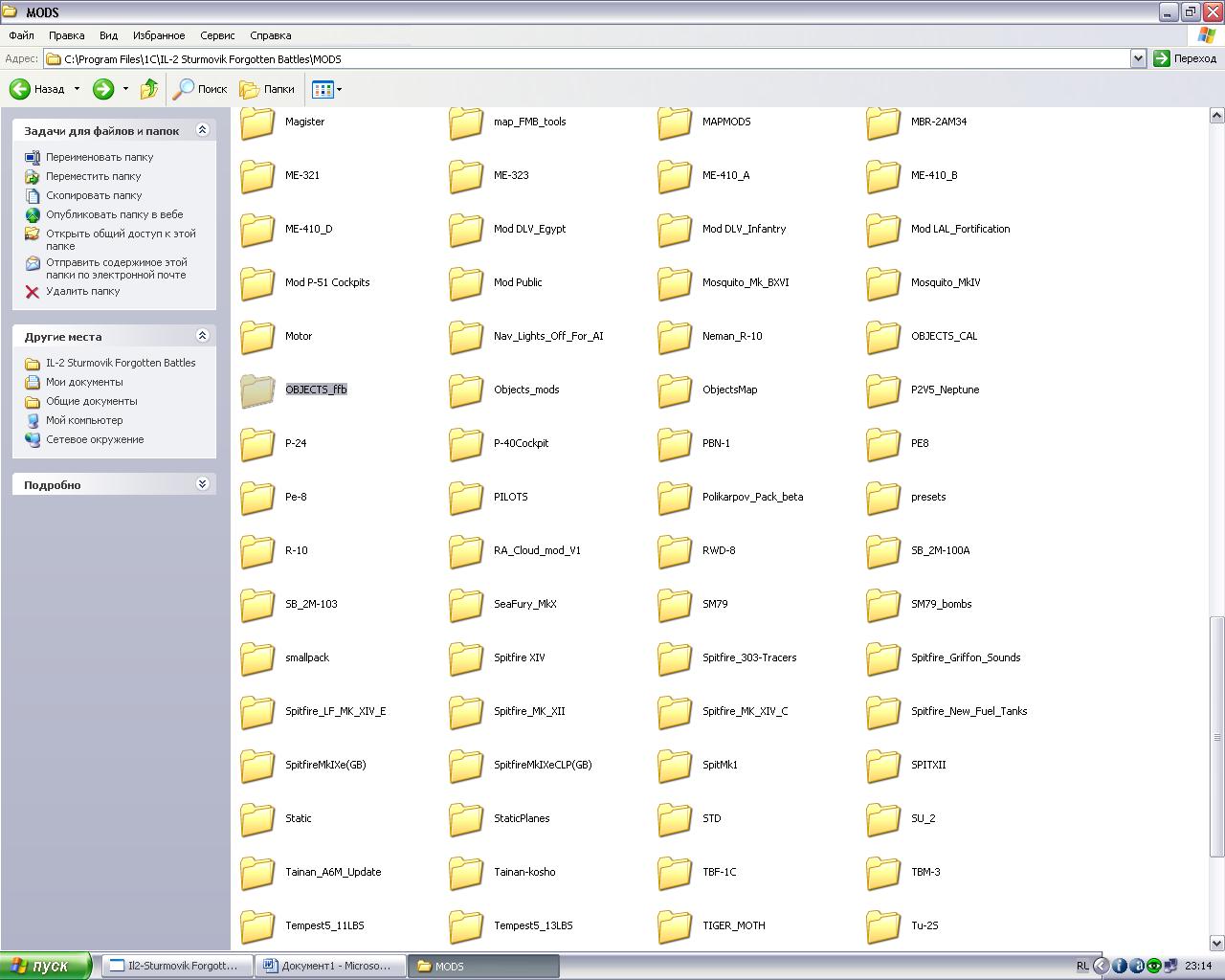This screenshot has width=1225, height=980.
Task: Select the PILOTS folder icon
Action: click(x=466, y=497)
